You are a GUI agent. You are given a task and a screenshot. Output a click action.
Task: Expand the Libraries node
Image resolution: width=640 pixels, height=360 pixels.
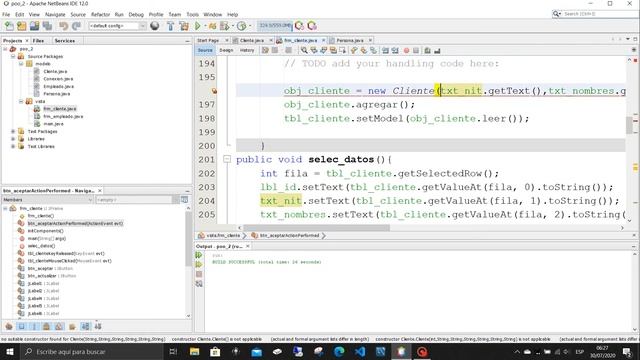(x=13, y=139)
